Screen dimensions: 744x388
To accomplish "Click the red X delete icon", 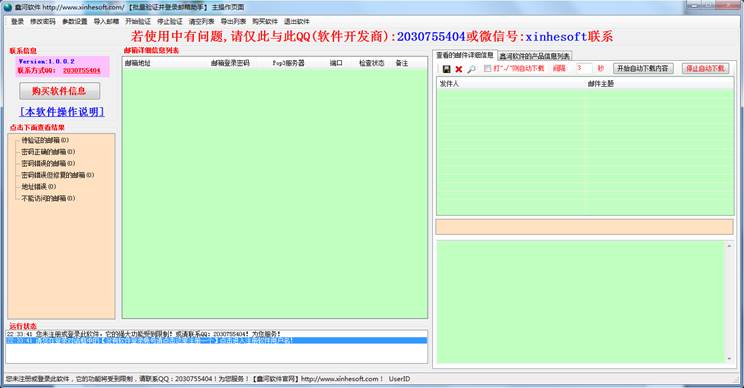I will [459, 69].
